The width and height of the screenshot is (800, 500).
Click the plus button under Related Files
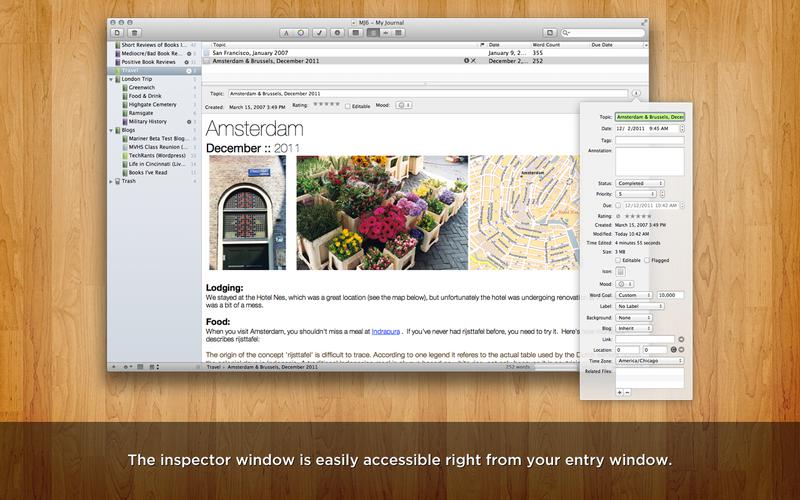click(x=619, y=392)
